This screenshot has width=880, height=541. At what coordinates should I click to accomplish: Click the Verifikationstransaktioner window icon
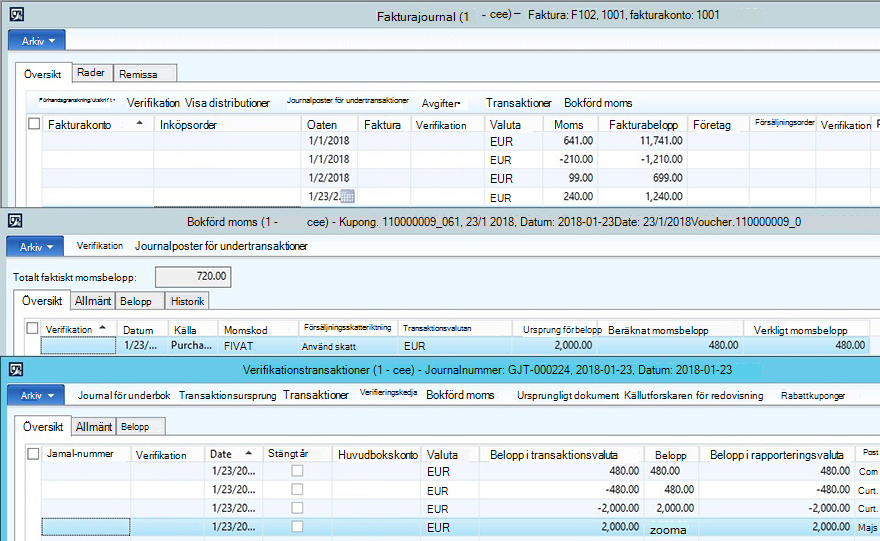tap(16, 369)
